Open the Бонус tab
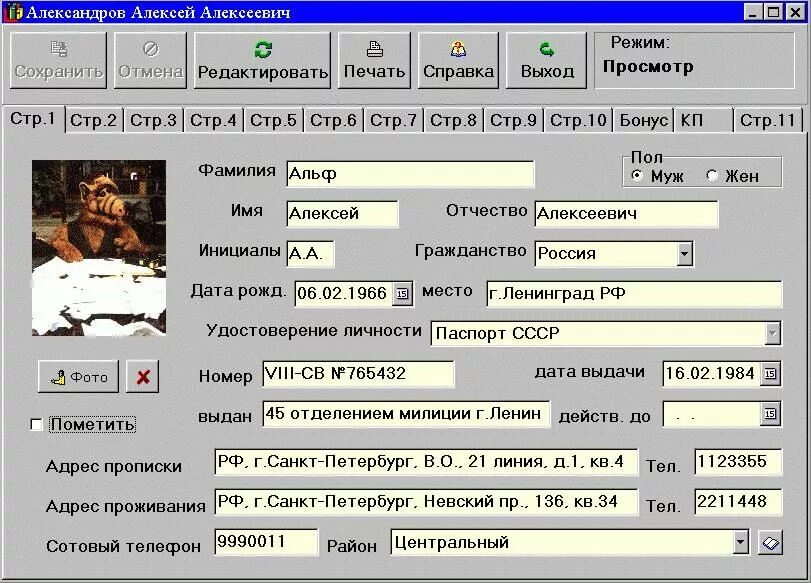Screen dimensions: 811x583 (644, 120)
